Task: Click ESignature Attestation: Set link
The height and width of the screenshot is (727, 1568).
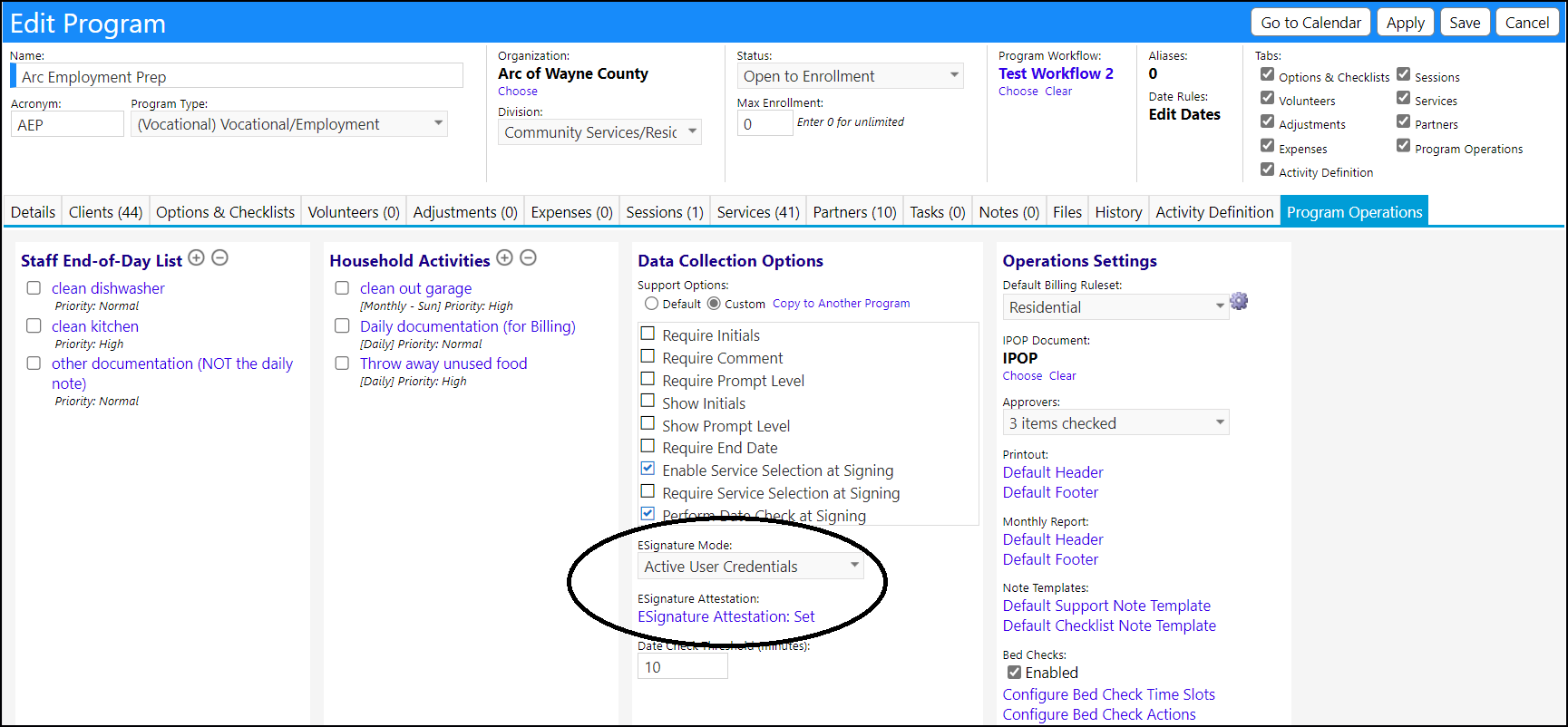Action: tap(726, 616)
